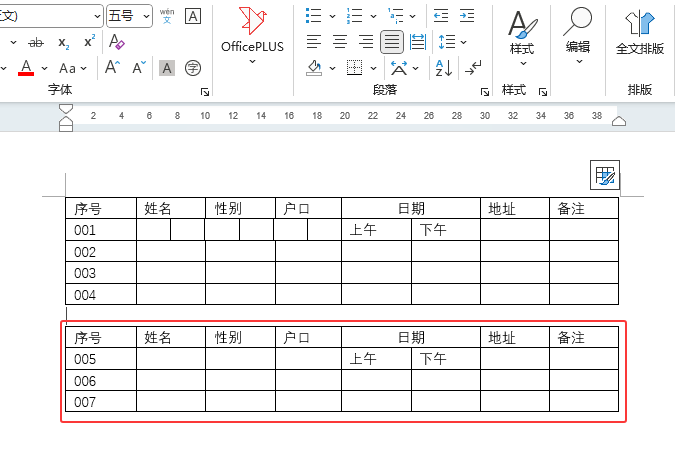Show or hide paragraph marks
675x476 pixels.
click(473, 68)
